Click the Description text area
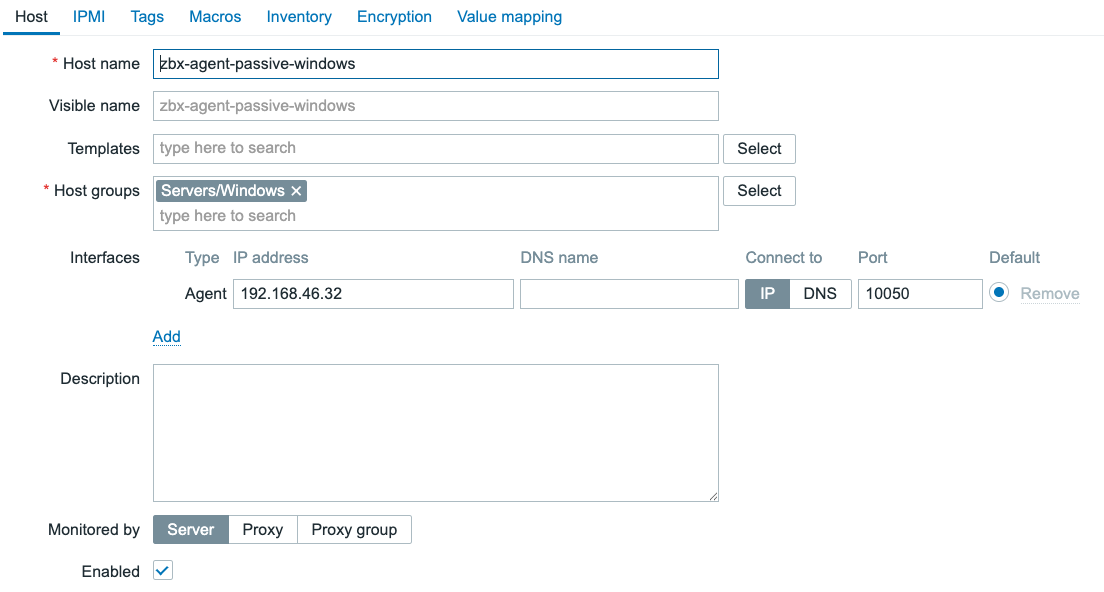The image size is (1104, 592). 435,432
